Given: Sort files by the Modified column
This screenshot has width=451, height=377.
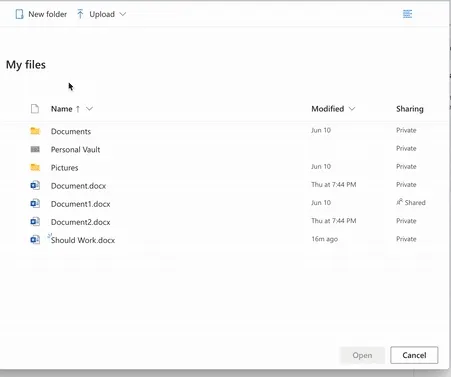Looking at the screenshot, I should tap(328, 109).
